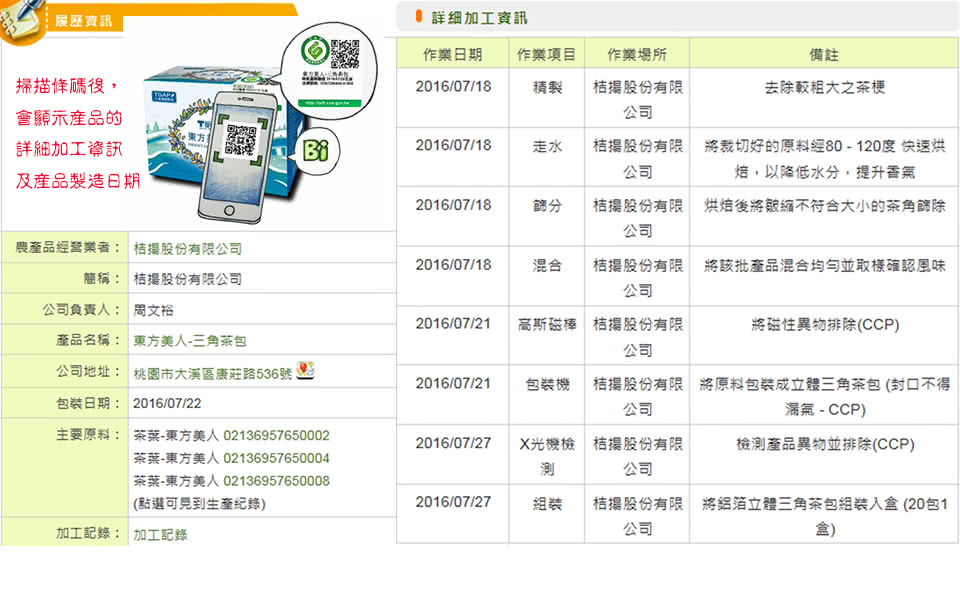The image size is (960, 604).
Task: Click the remark 檢測產品異物並排除(CCP)
Action: coord(825,444)
